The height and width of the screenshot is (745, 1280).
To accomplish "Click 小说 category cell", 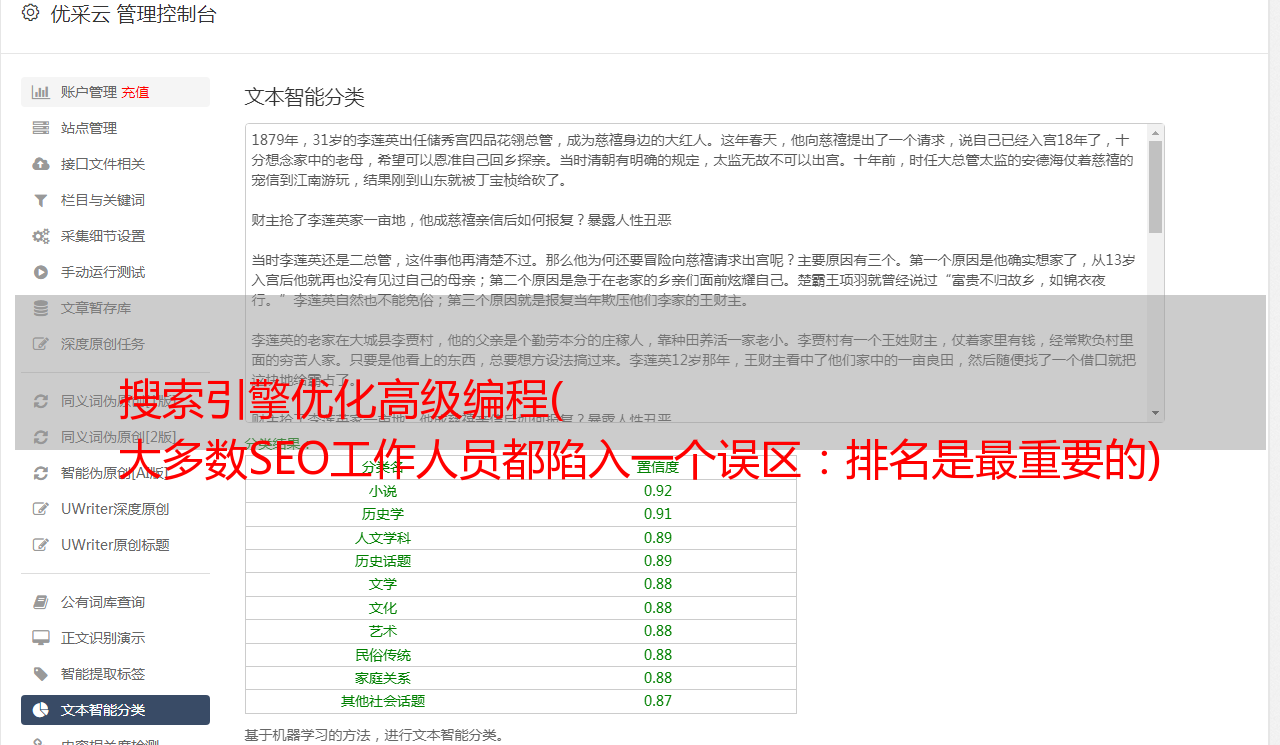I will tap(383, 491).
